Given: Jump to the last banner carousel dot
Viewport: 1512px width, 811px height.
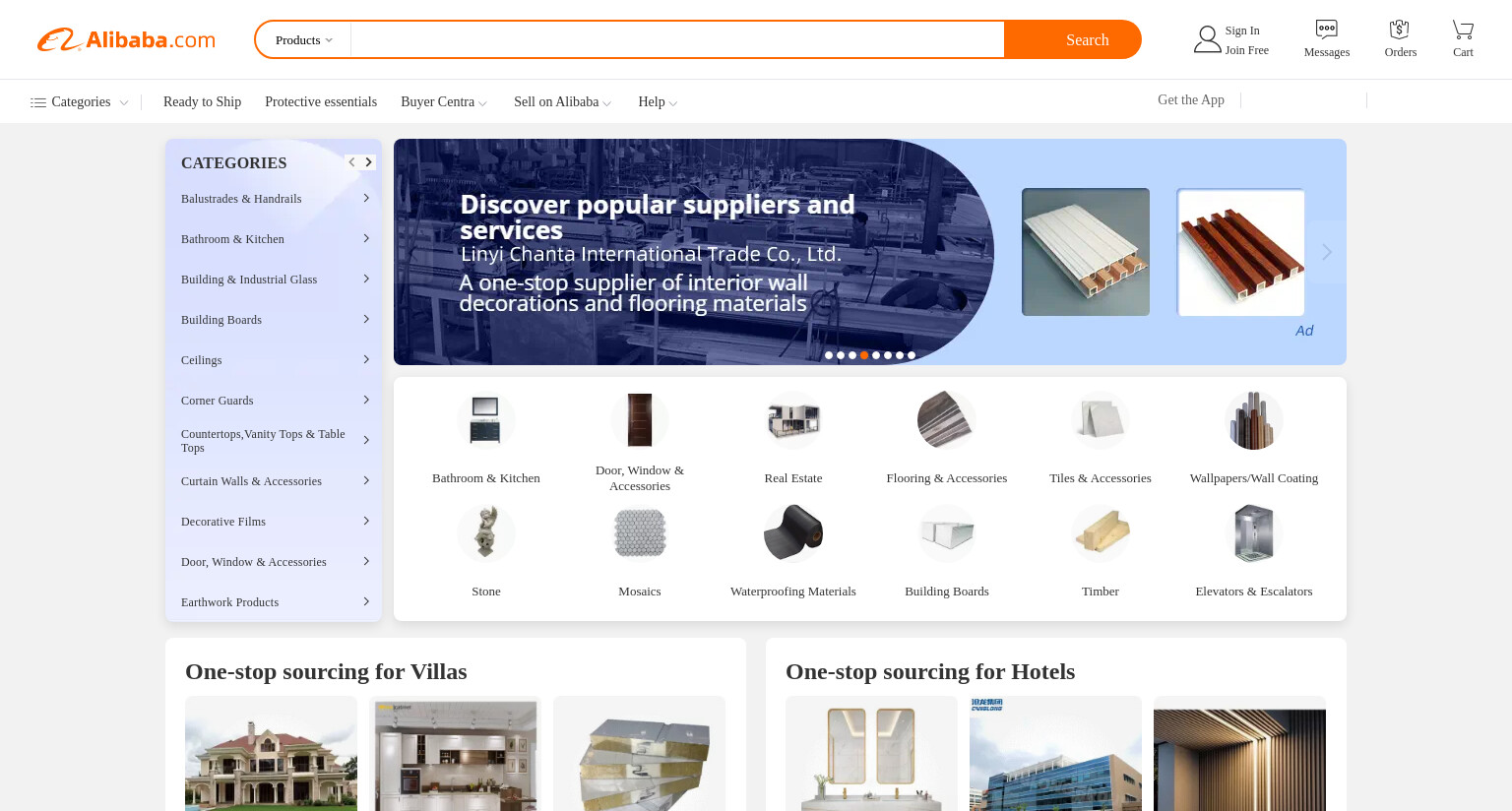Looking at the screenshot, I should pos(912,355).
